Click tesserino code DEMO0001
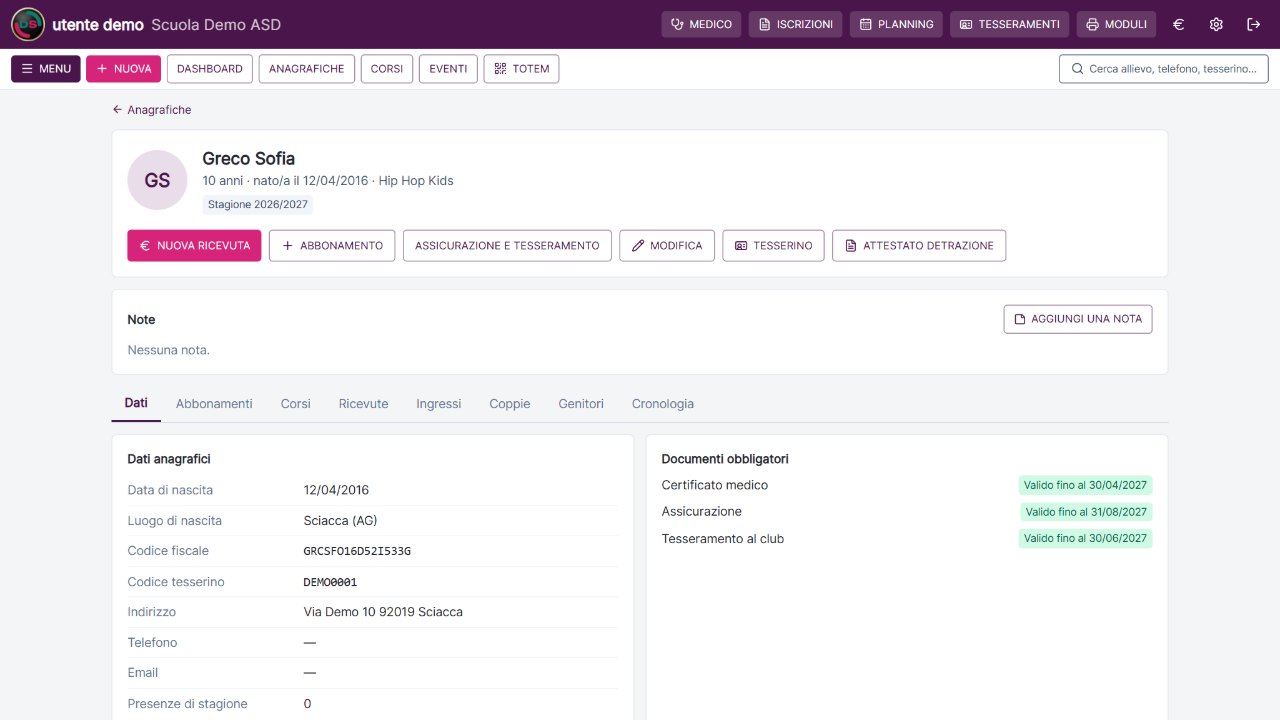 click(x=330, y=582)
